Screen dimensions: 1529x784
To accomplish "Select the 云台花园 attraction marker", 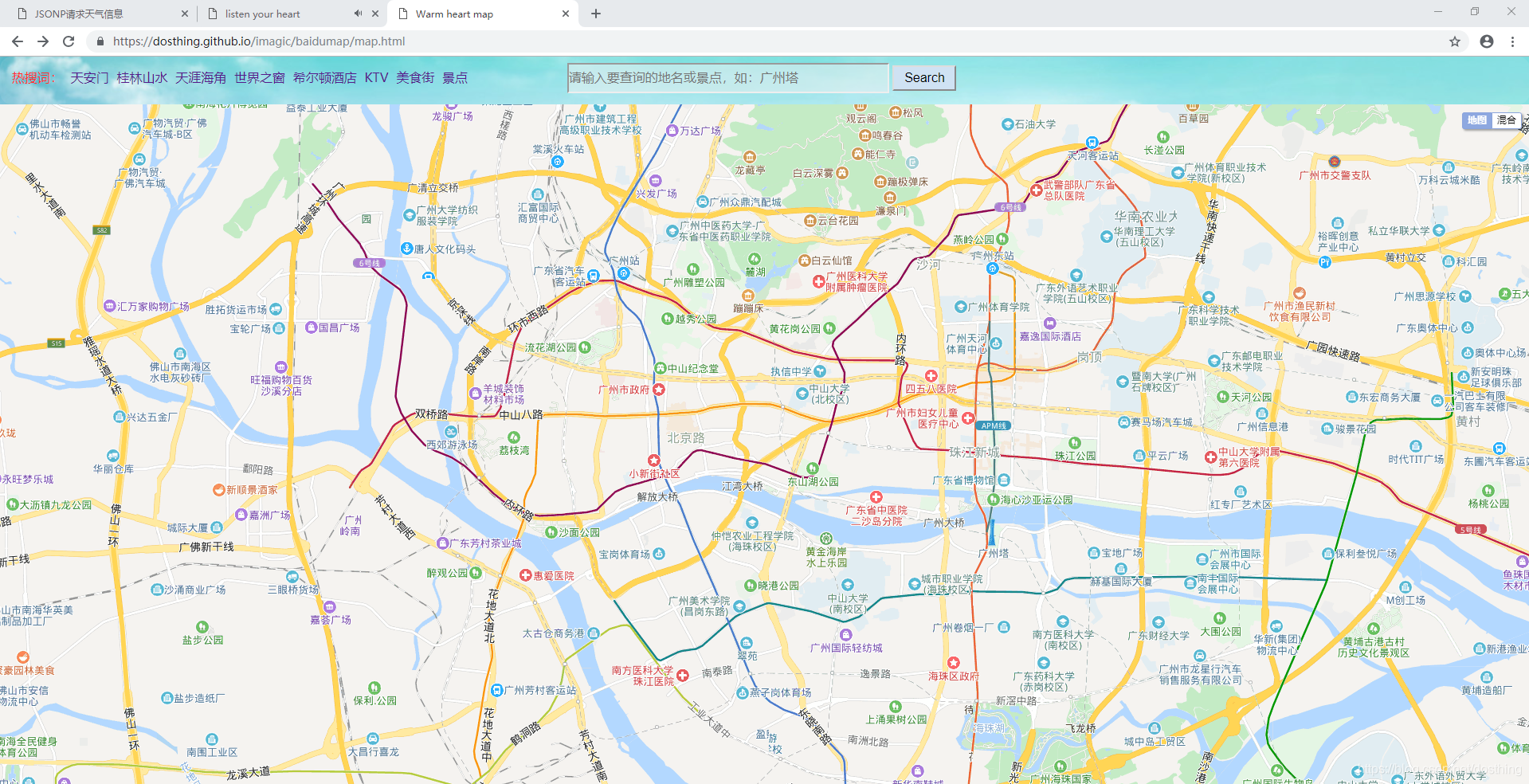I will tap(810, 221).
